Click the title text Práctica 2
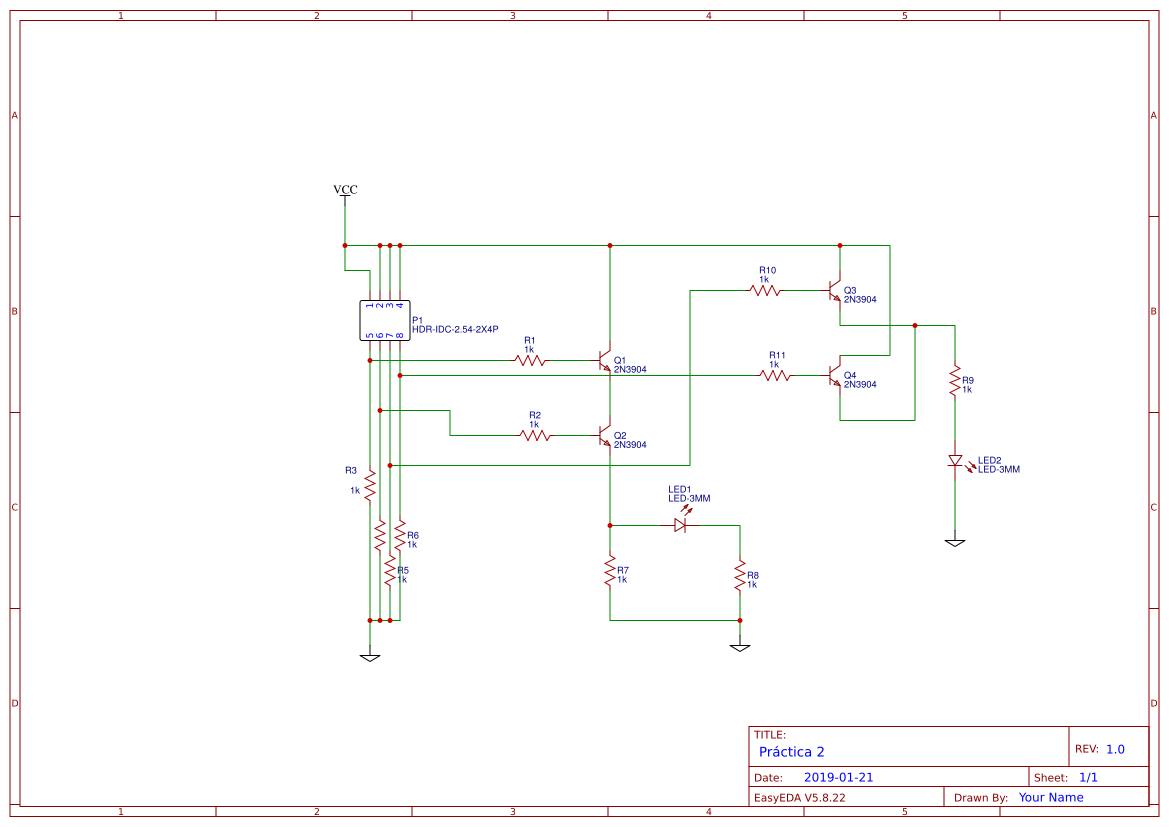 pyautogui.click(x=791, y=752)
